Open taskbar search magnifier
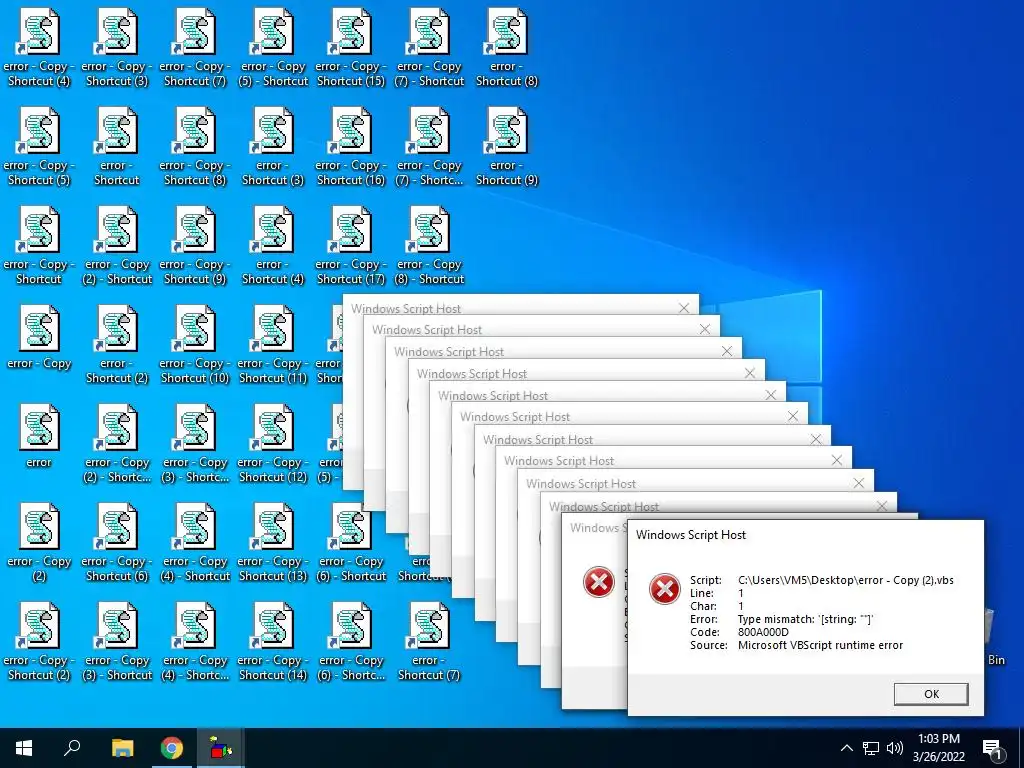1024x768 pixels. [72, 748]
